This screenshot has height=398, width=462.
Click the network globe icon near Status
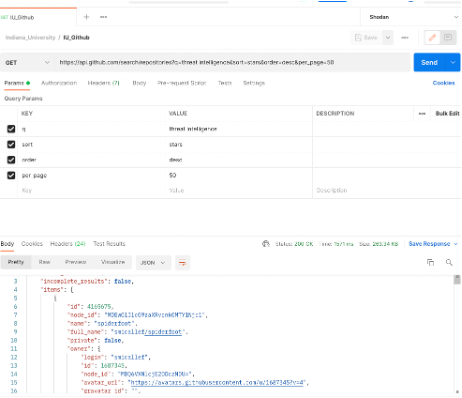266,244
